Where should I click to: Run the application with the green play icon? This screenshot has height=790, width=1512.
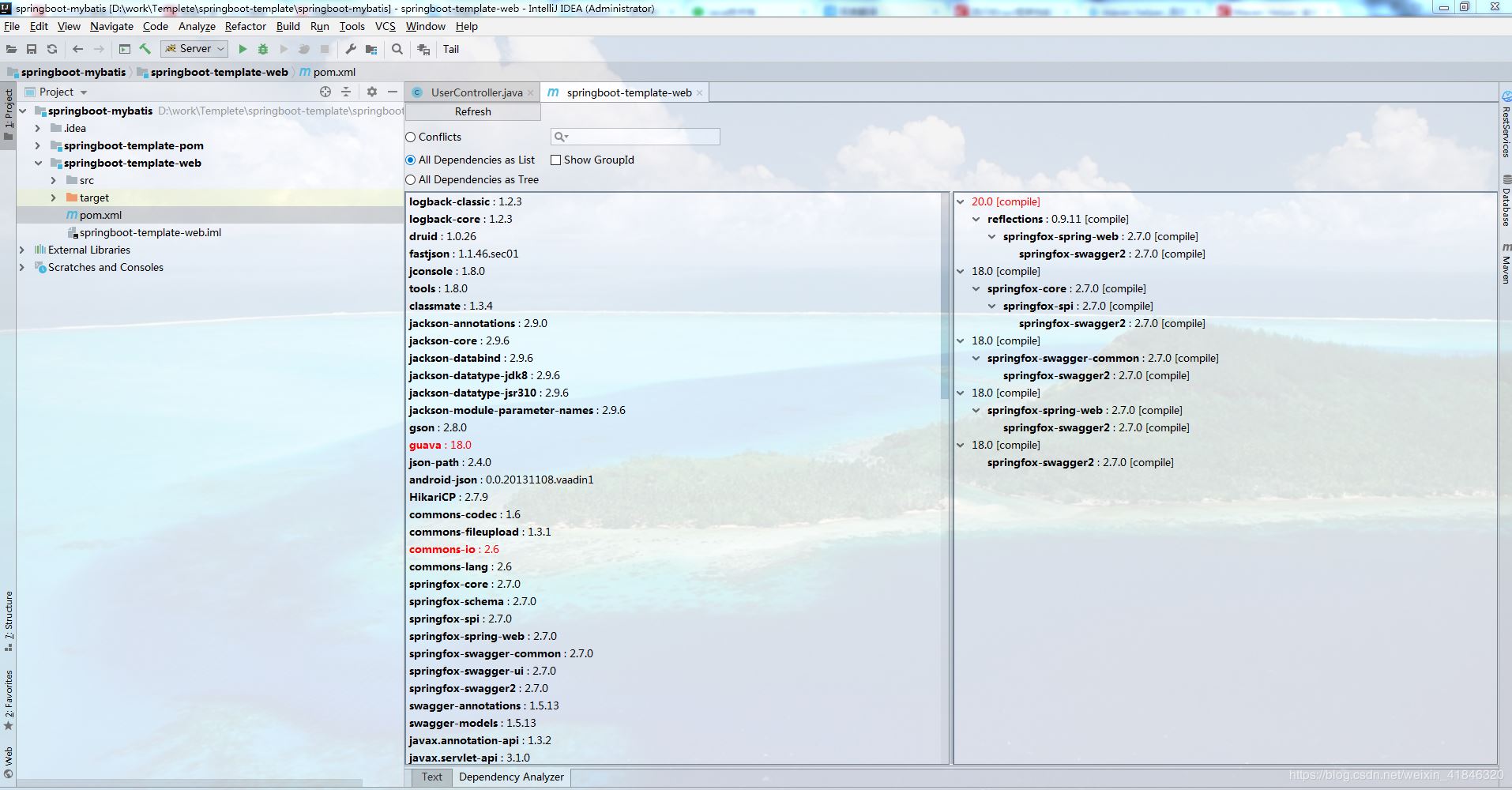tap(243, 49)
